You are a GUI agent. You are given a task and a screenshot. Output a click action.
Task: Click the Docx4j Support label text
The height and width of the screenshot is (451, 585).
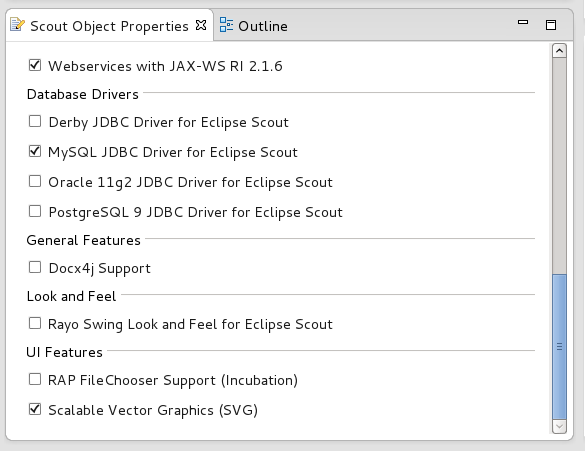pos(100,269)
